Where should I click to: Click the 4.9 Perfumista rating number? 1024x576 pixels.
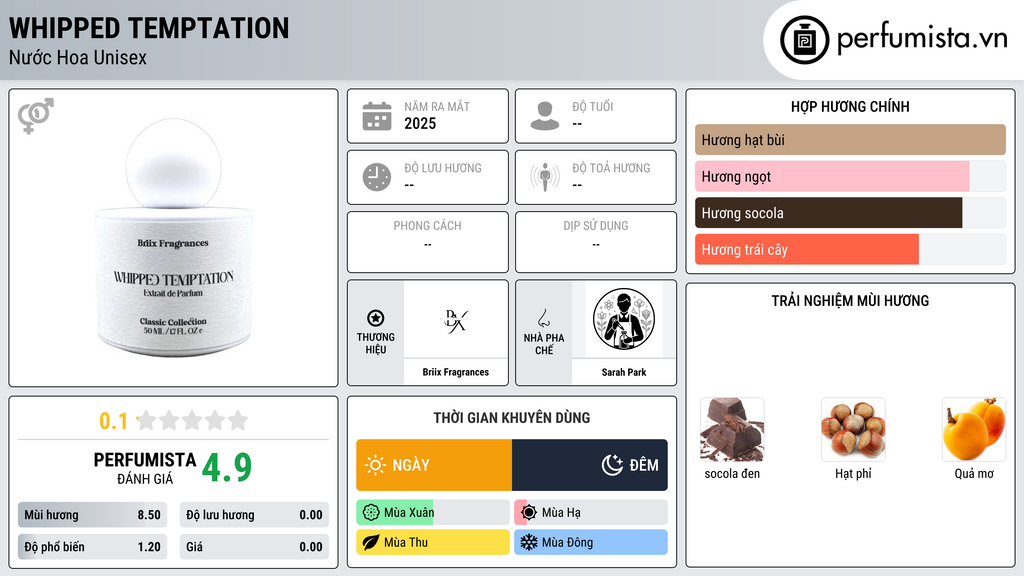click(227, 467)
